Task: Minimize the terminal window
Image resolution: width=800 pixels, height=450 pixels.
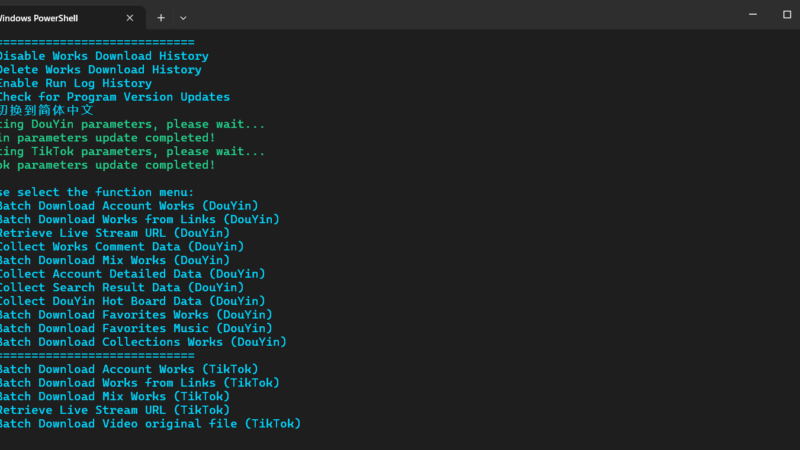Action: pos(753,14)
